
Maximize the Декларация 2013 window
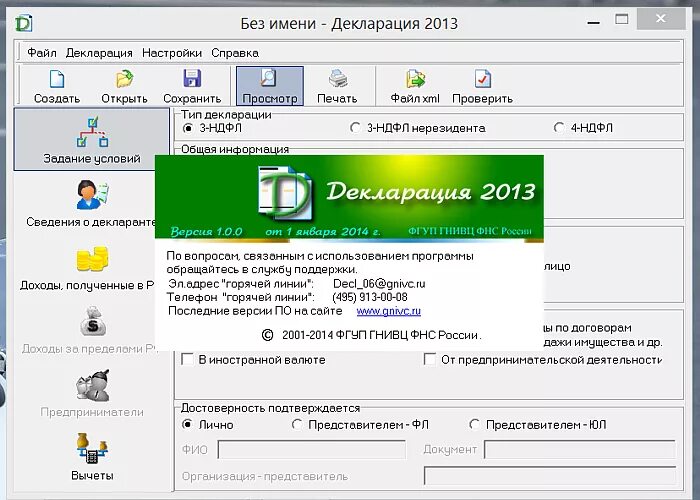tap(622, 20)
